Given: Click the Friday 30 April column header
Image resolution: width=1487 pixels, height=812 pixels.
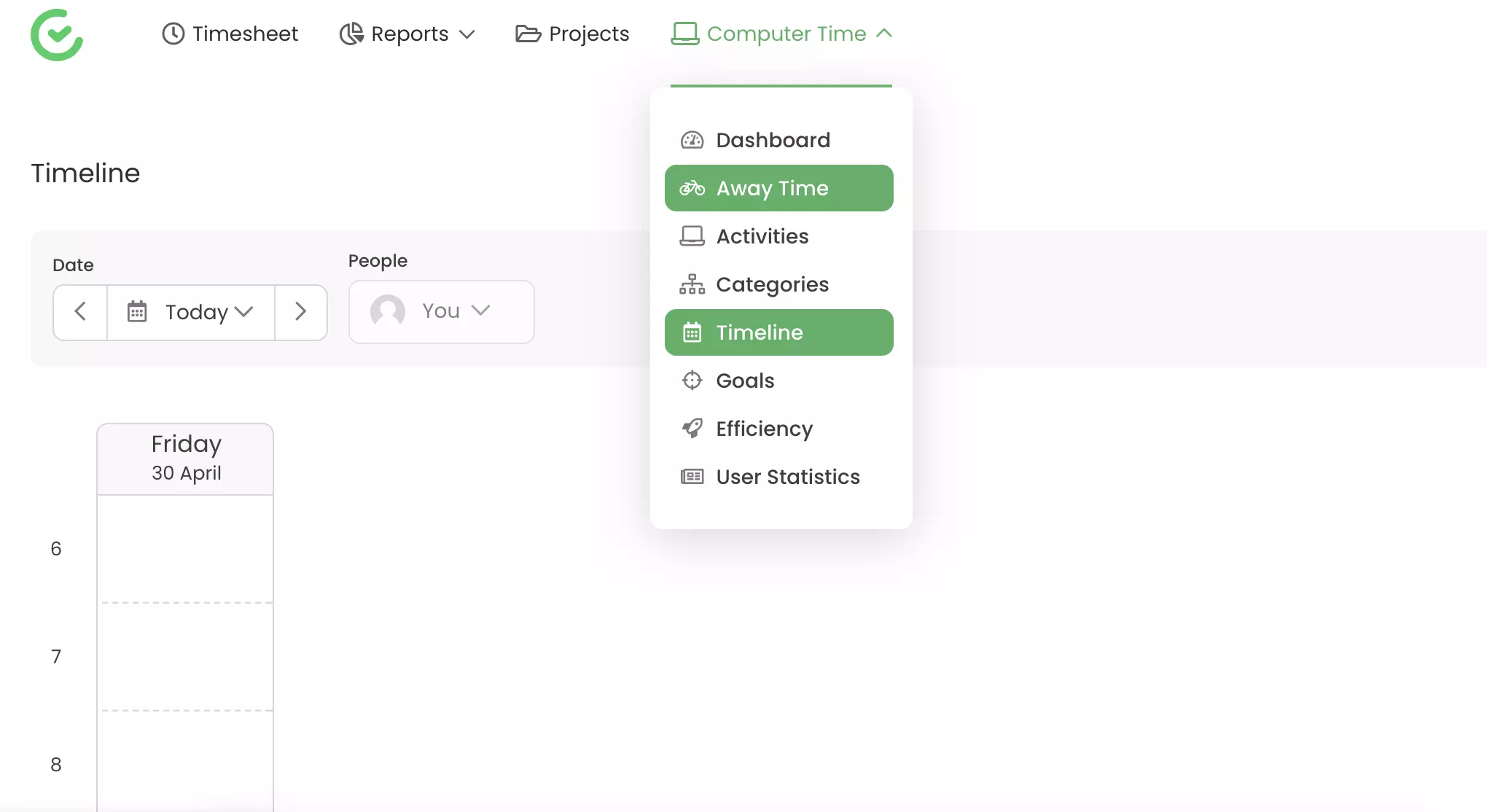Looking at the screenshot, I should 185,458.
